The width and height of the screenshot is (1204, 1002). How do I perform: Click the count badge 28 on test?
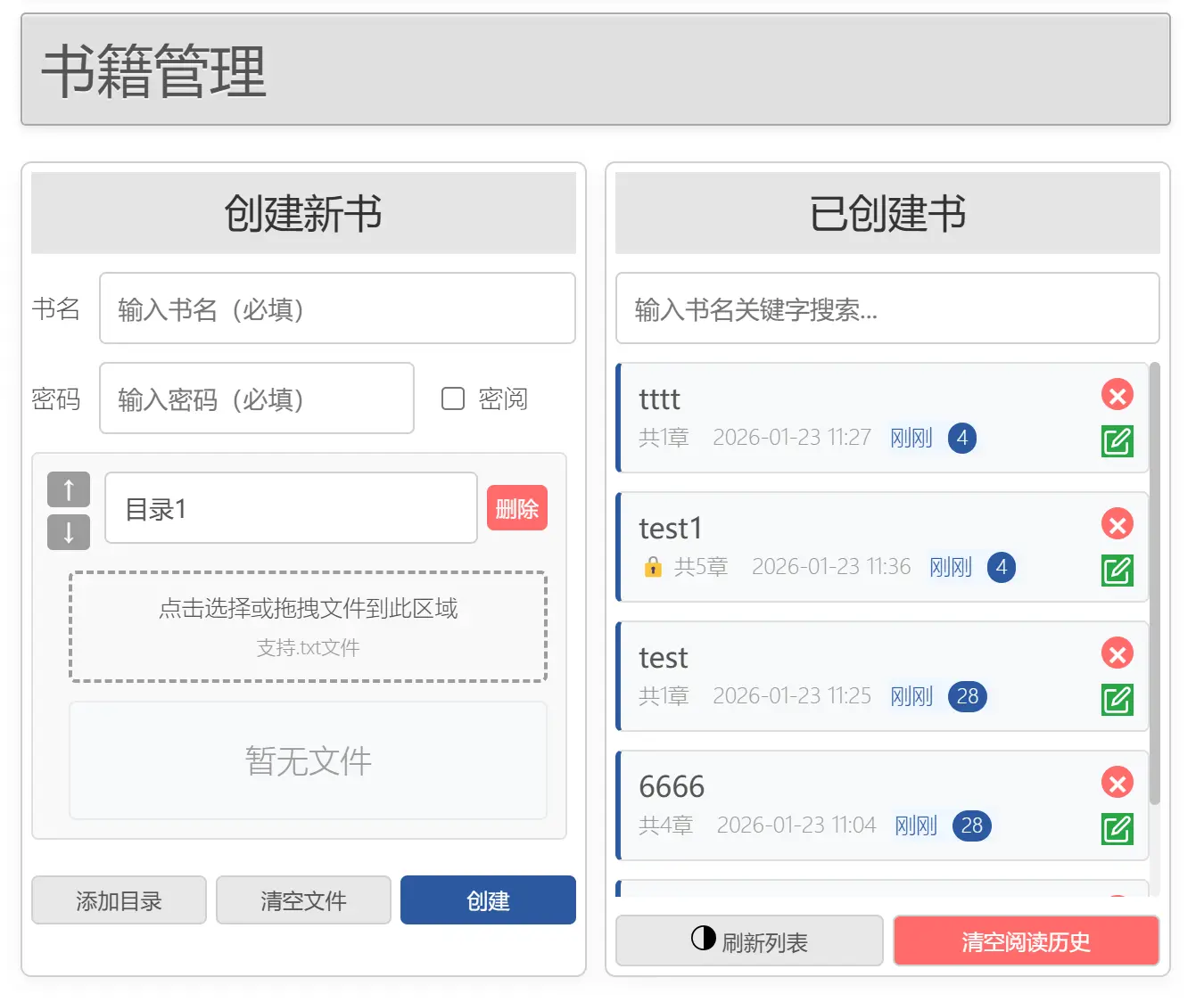(x=968, y=696)
